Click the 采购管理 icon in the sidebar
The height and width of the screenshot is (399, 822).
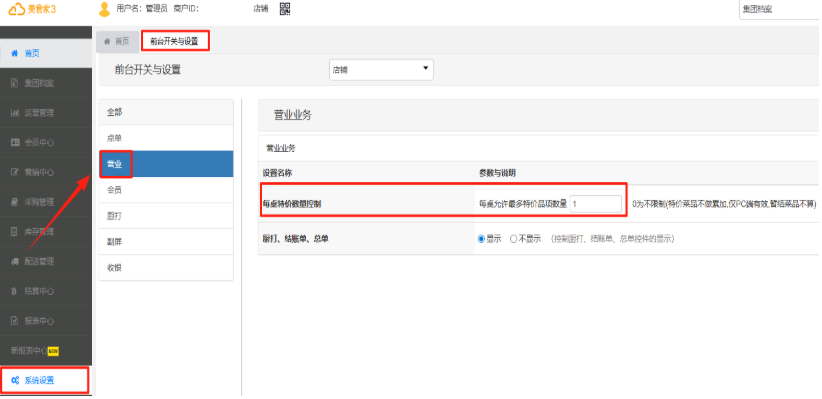click(x=15, y=202)
